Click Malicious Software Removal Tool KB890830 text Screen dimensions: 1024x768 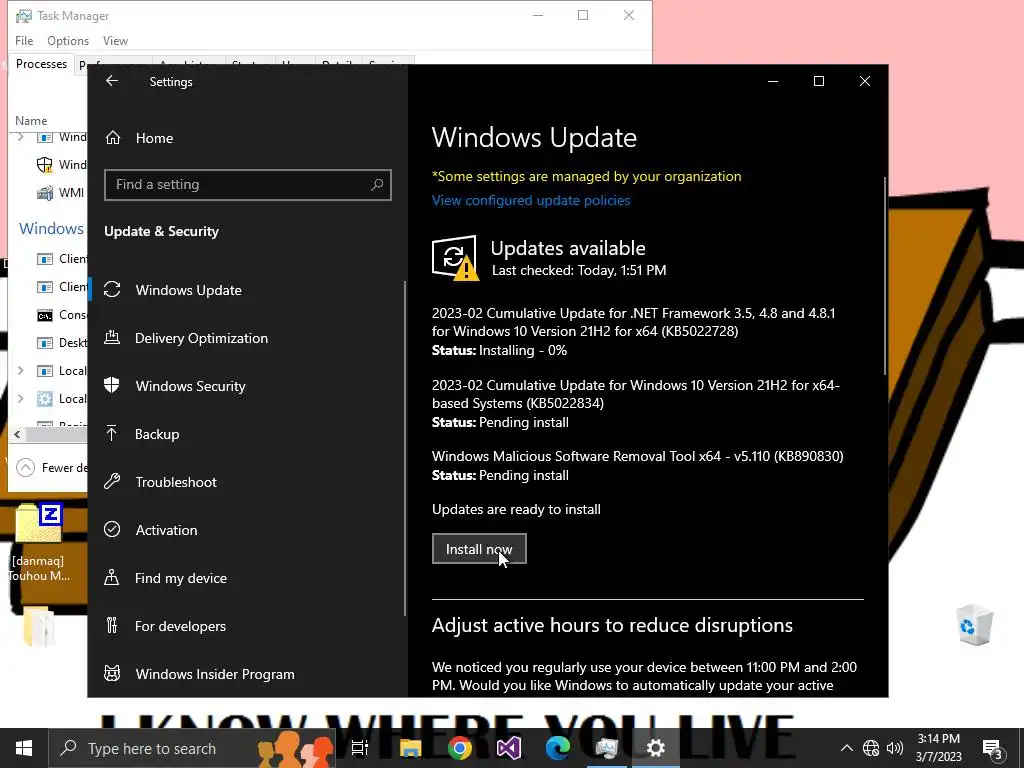point(637,456)
